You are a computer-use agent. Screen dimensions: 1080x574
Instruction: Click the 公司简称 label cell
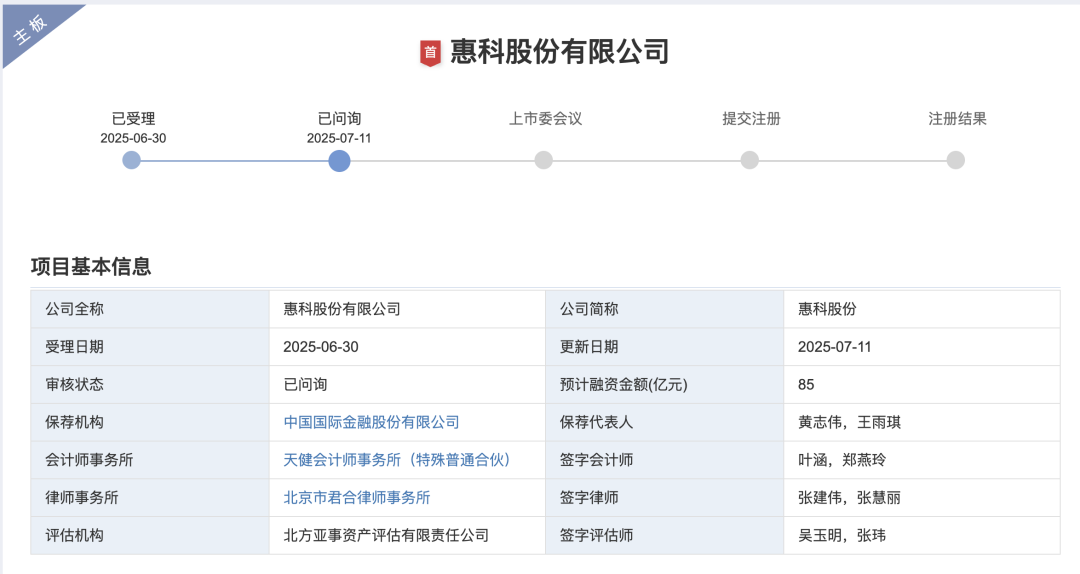[664, 309]
